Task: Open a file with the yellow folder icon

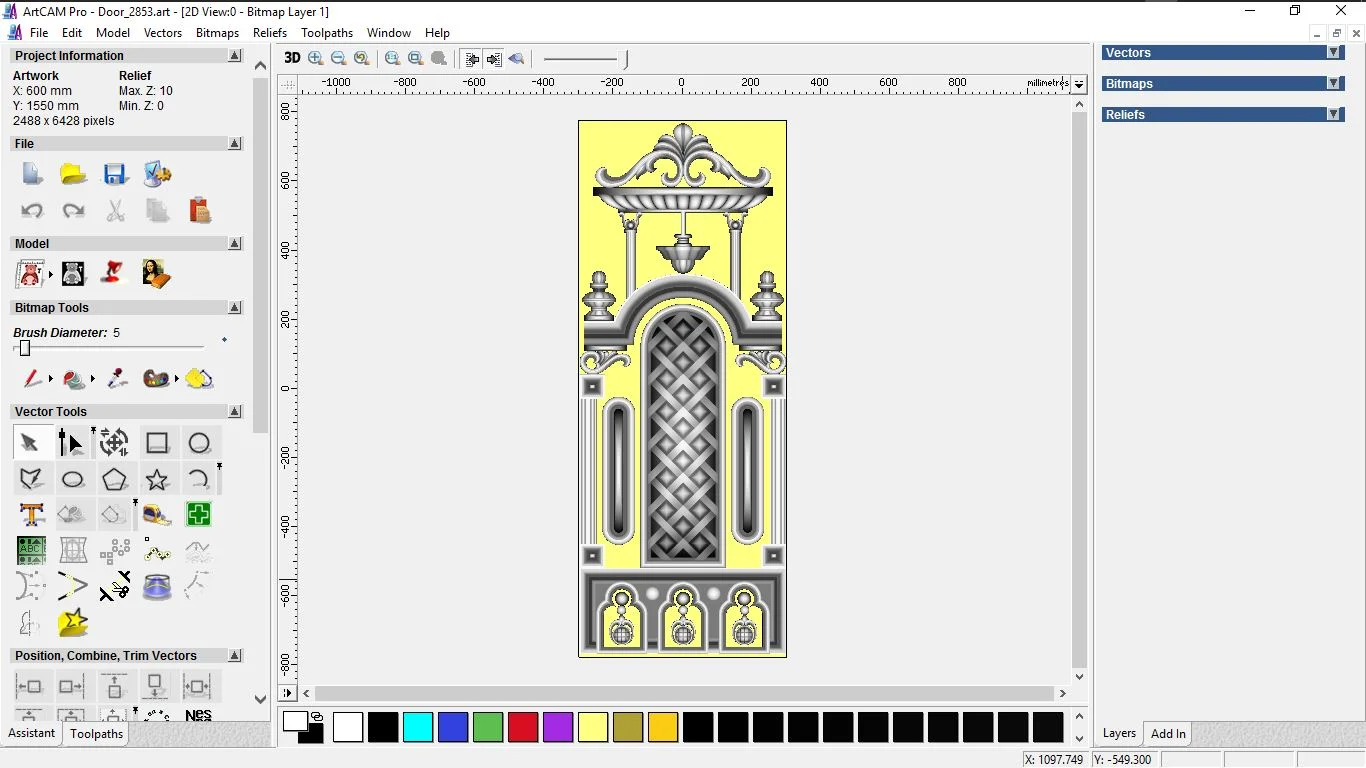Action: 73,175
